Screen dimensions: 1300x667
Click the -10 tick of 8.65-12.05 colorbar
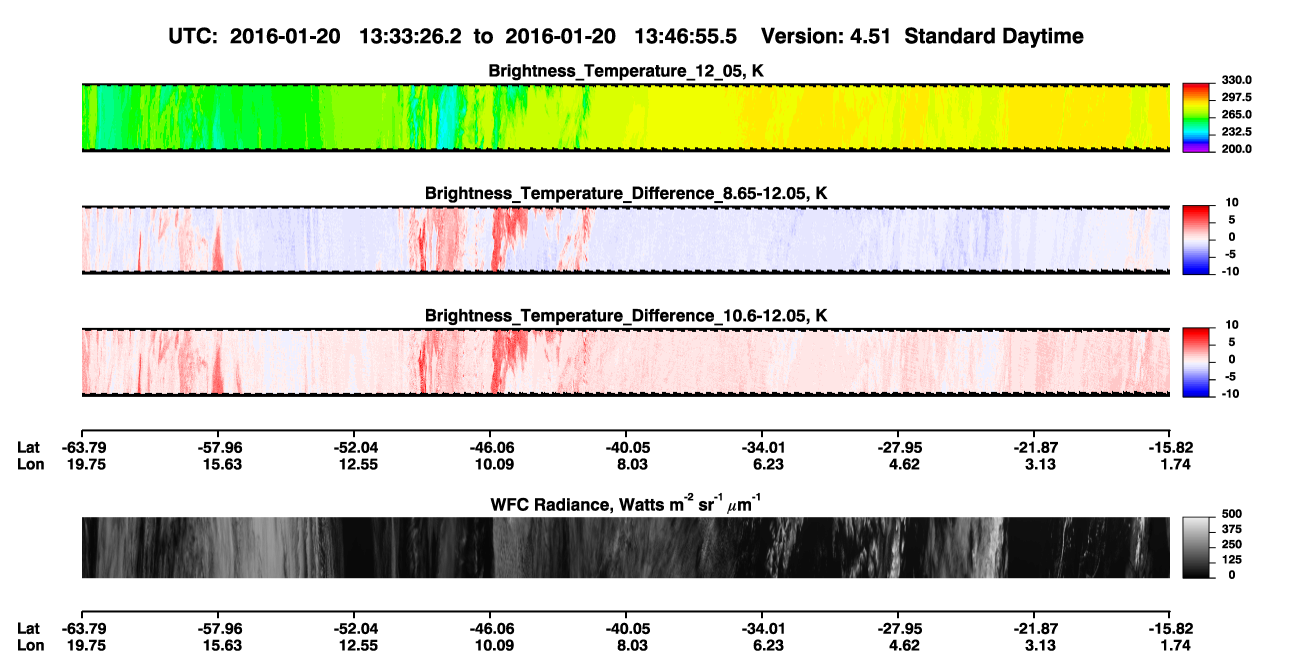(1231, 272)
